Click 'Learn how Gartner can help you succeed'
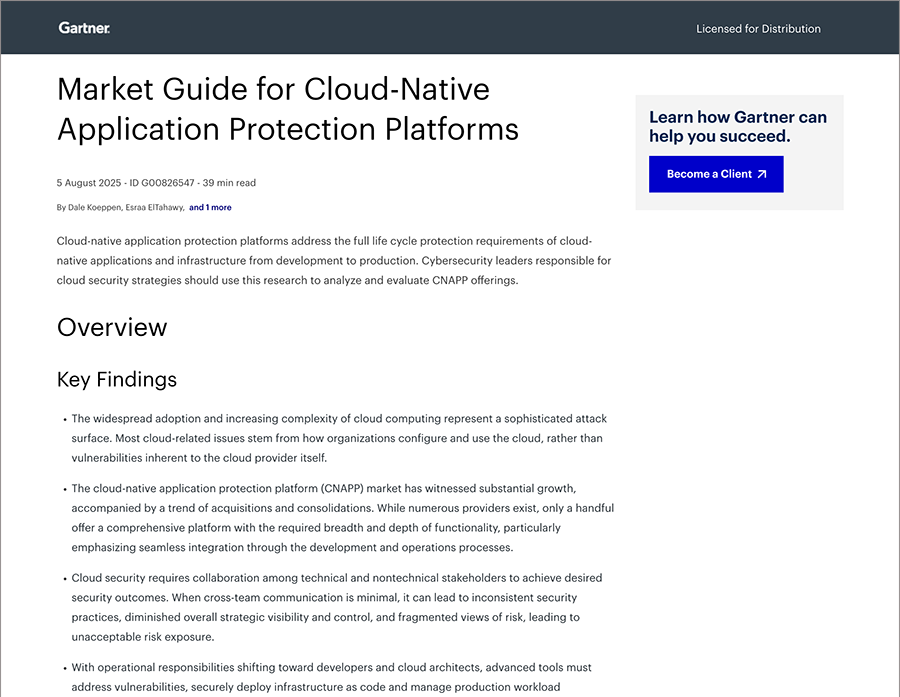 pyautogui.click(x=738, y=127)
